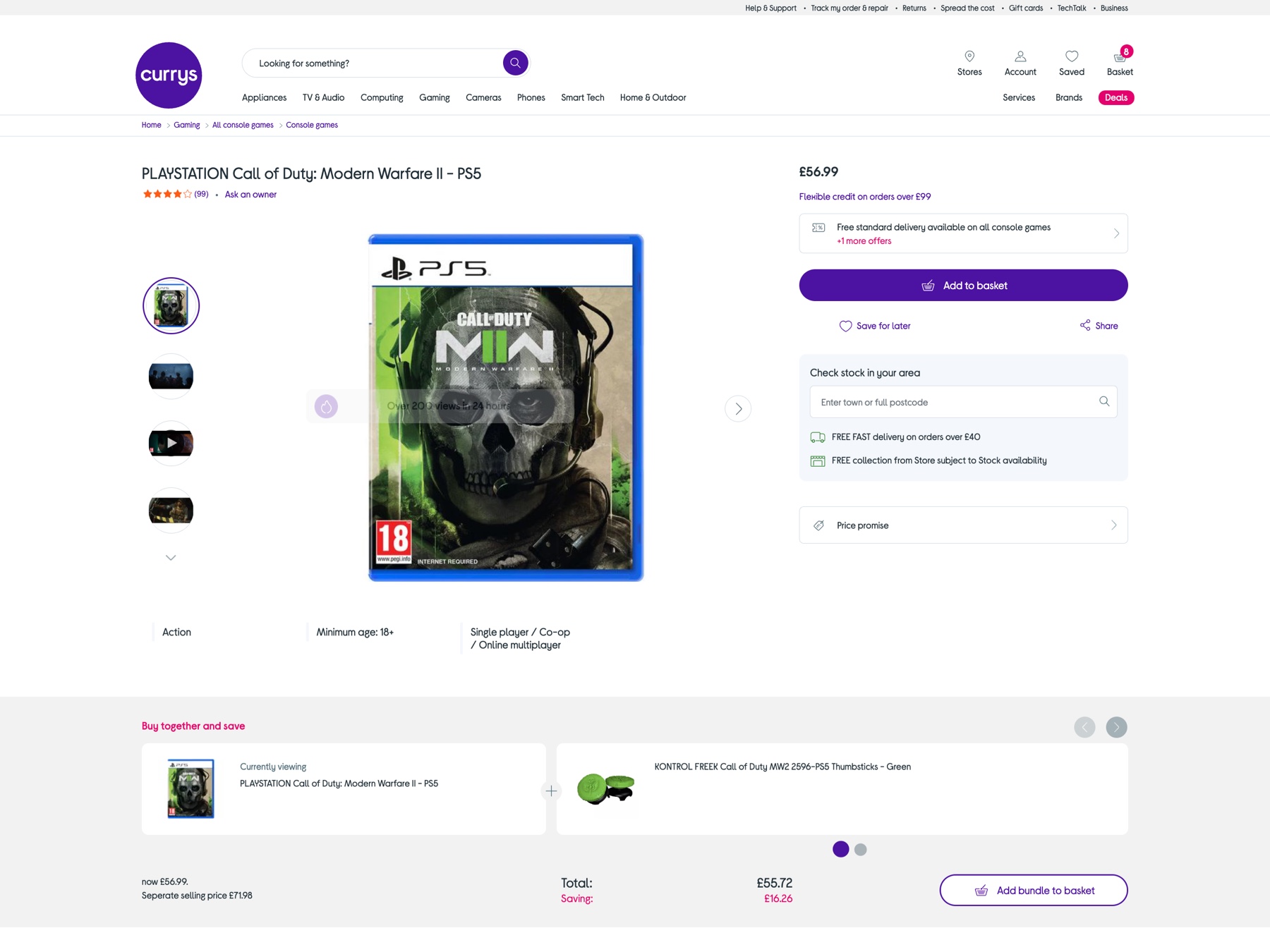Open the Smart Tech menu

(x=582, y=97)
